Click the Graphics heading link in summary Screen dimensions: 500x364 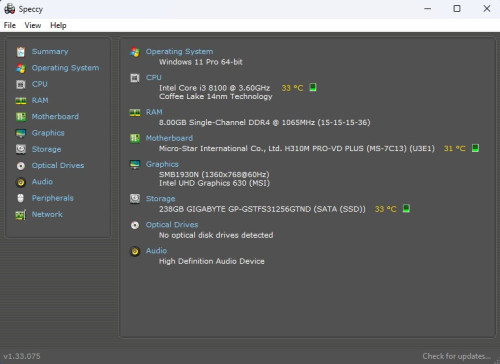coord(162,164)
